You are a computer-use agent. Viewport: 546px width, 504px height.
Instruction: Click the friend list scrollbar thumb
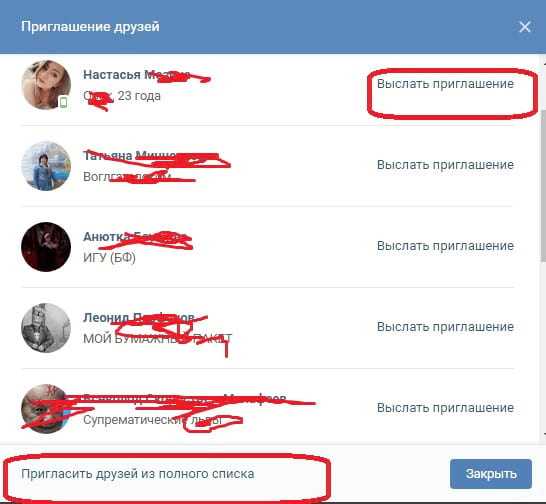tap(543, 186)
